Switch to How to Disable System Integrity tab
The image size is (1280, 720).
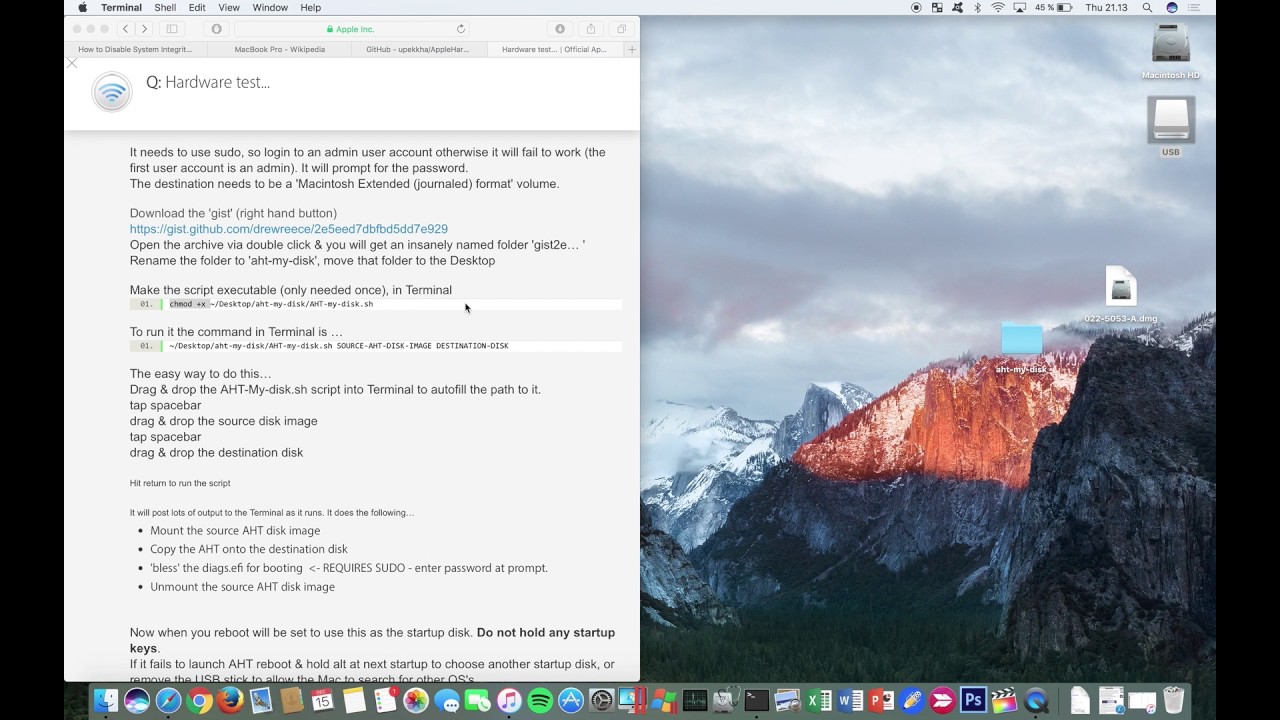tap(135, 49)
